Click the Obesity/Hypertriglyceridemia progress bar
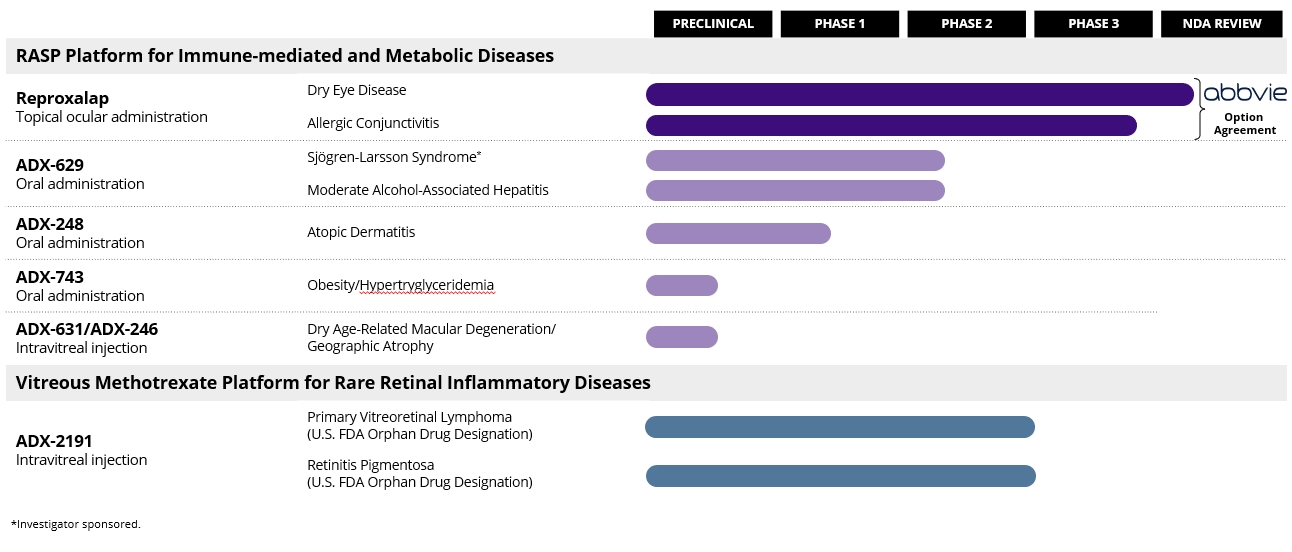Screen dimensions: 1292x552 tap(682, 285)
